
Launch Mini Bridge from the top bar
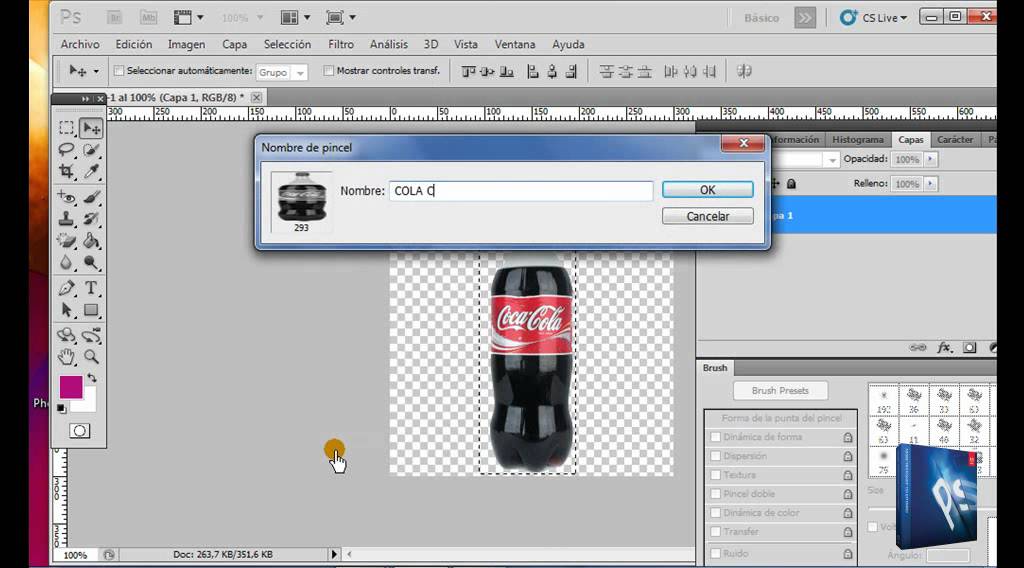149,18
